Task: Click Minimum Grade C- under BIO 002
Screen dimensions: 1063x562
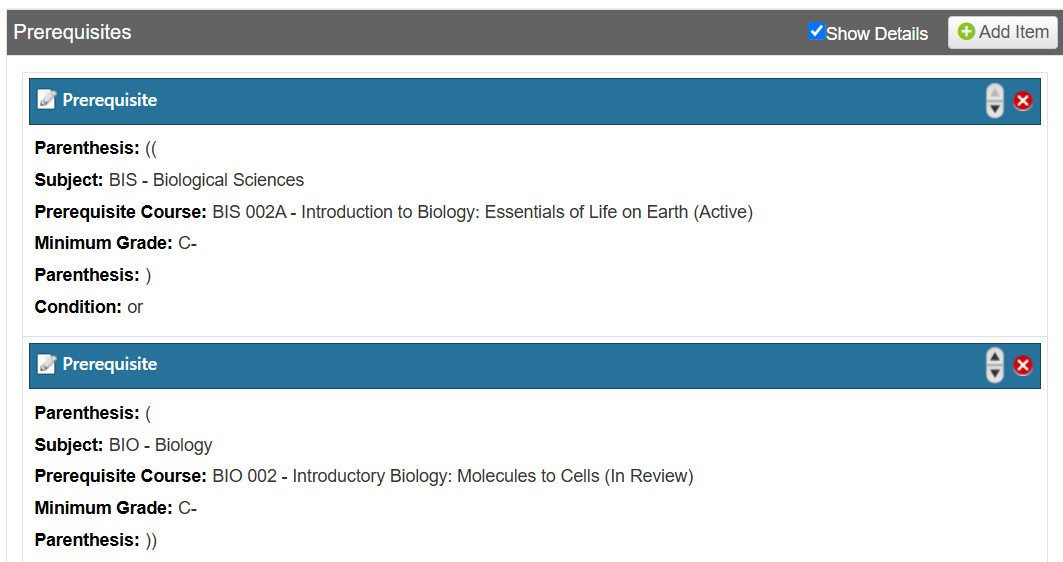Action: 187,508
